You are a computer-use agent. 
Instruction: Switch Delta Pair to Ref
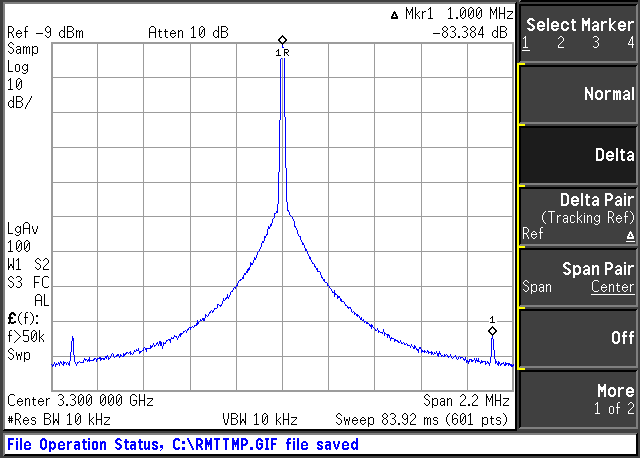[x=532, y=234]
